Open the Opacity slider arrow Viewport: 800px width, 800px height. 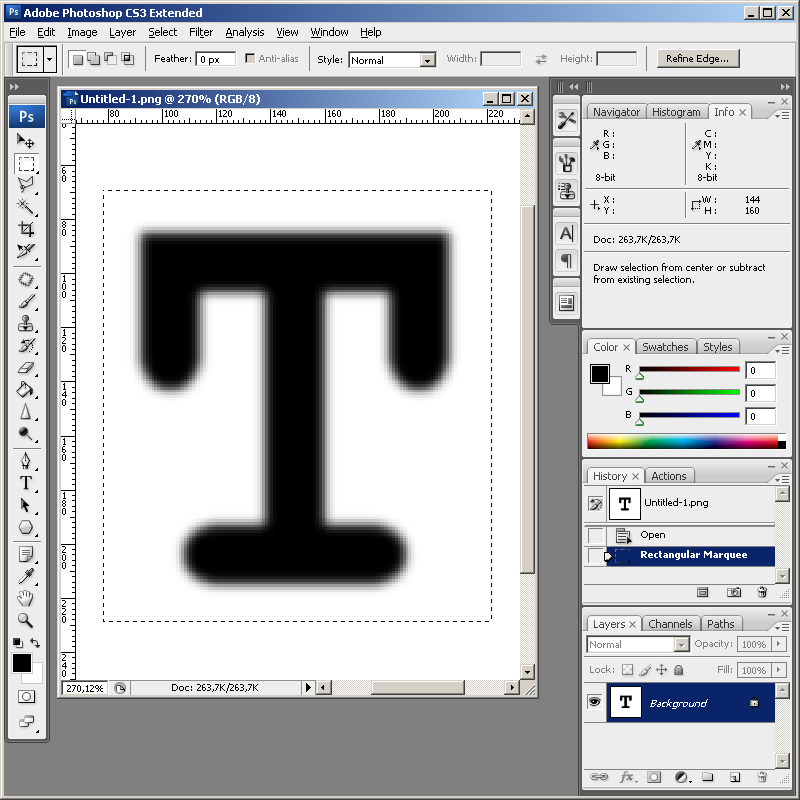point(779,644)
